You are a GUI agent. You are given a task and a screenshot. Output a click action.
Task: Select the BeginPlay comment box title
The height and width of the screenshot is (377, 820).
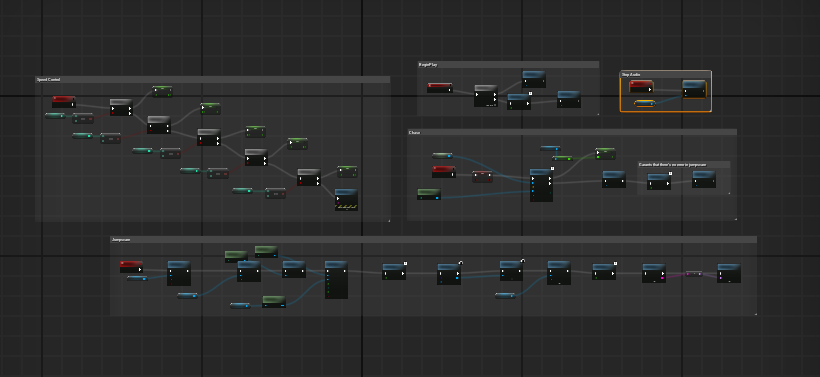click(428, 64)
